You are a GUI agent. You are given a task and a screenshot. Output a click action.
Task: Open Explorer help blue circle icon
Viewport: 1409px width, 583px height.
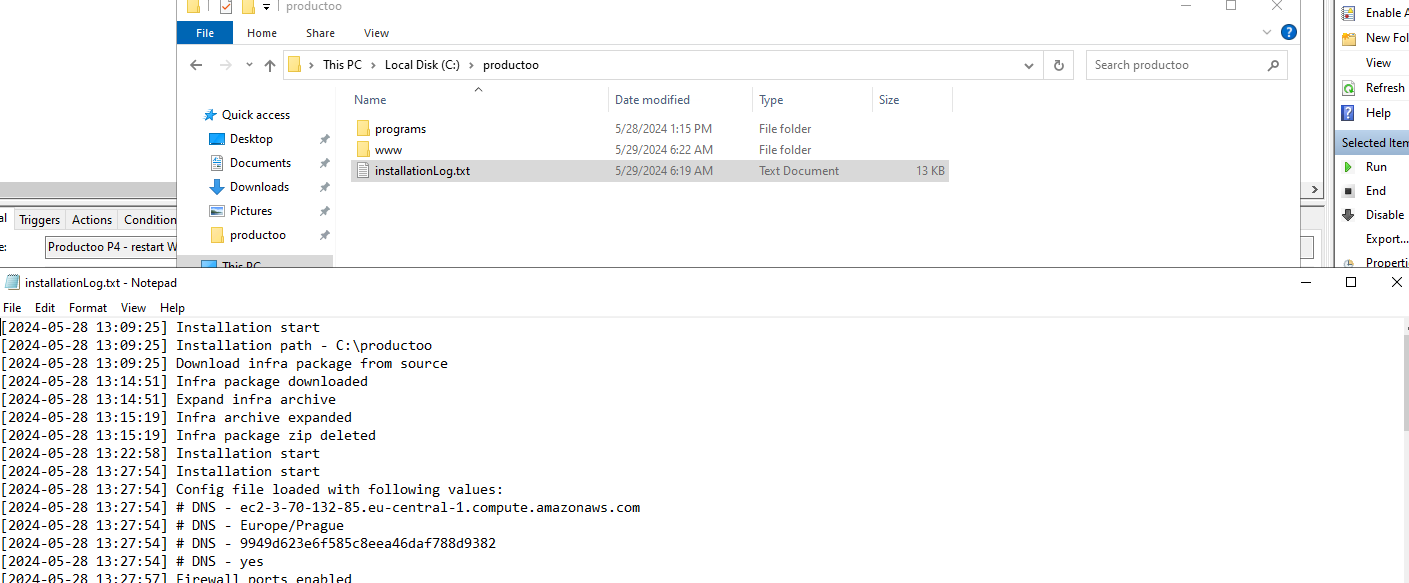[x=1289, y=33]
